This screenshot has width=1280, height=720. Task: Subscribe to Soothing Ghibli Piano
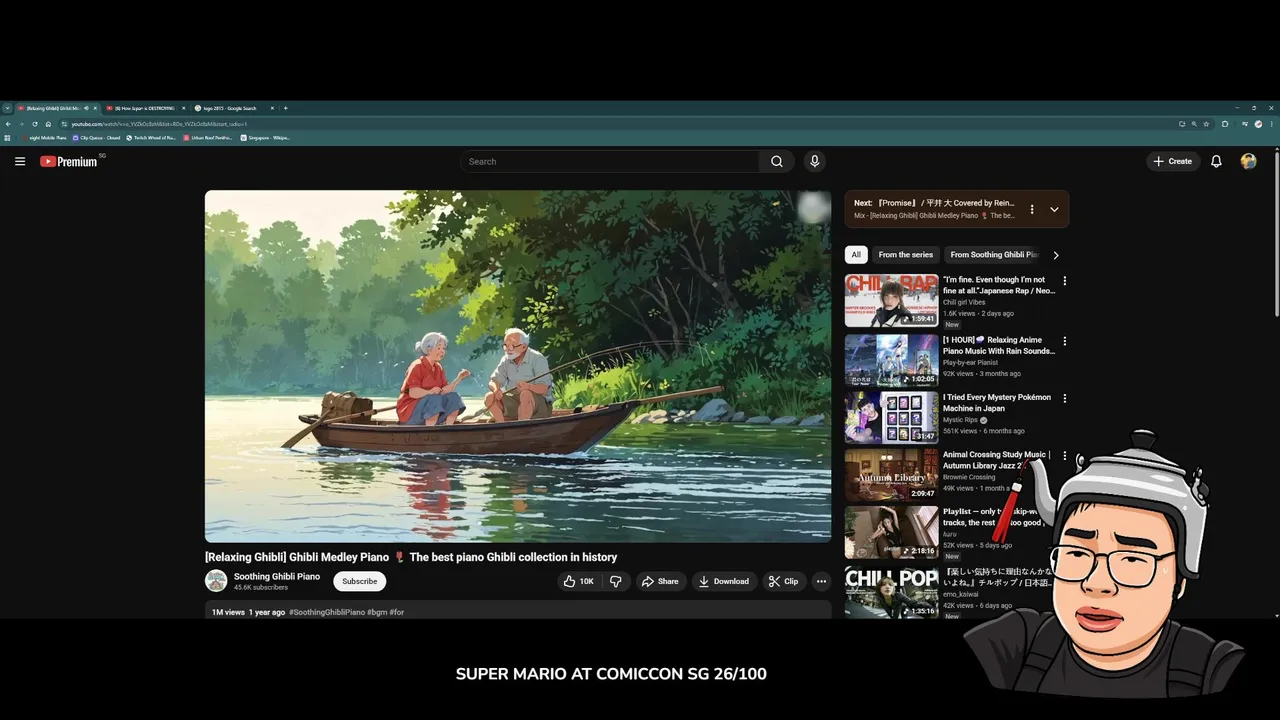point(360,581)
